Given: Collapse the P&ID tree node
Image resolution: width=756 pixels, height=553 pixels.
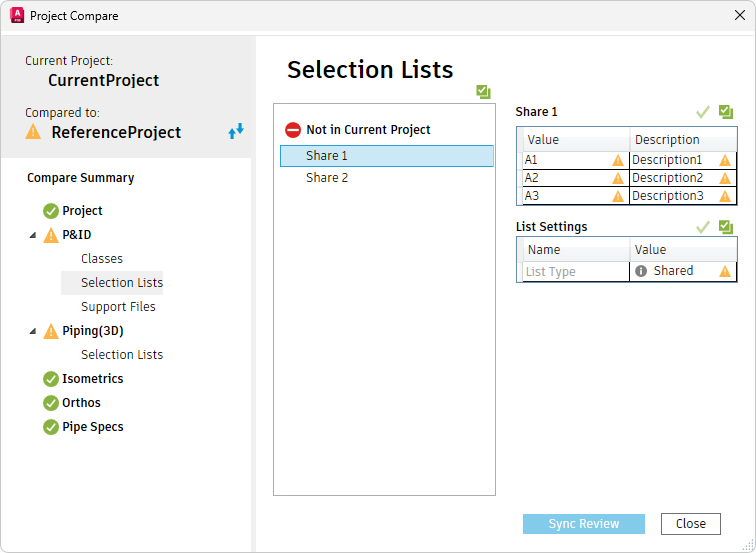Looking at the screenshot, I should pos(32,235).
